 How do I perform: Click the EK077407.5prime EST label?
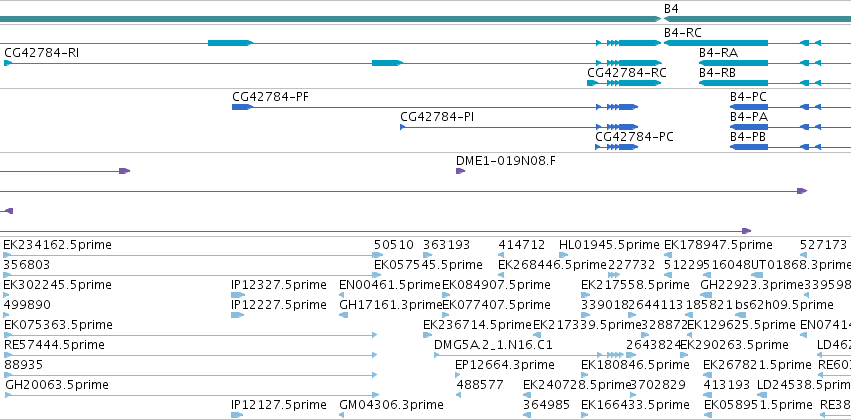coord(497,305)
